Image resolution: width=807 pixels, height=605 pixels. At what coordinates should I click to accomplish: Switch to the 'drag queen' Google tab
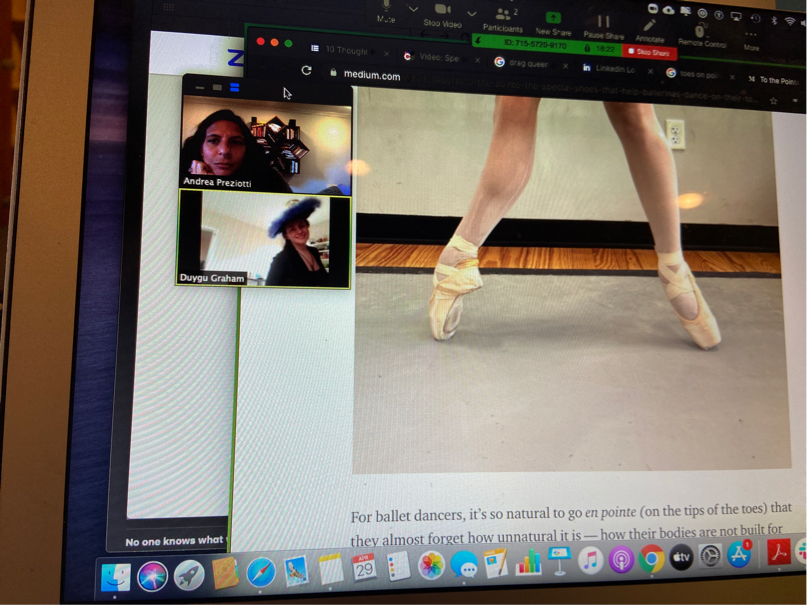click(x=528, y=63)
